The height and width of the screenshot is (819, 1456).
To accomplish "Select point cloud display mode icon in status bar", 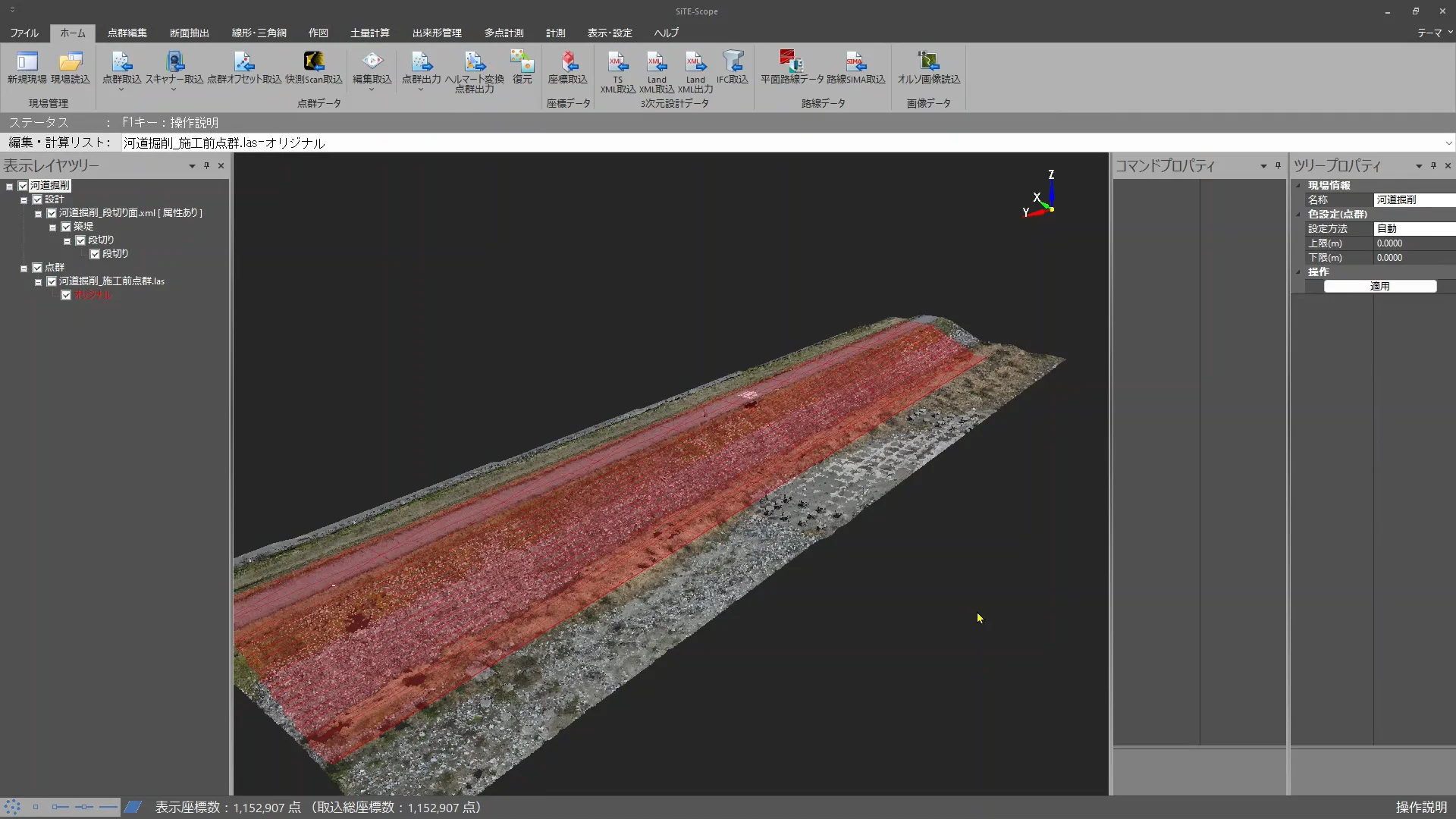I will [13, 807].
